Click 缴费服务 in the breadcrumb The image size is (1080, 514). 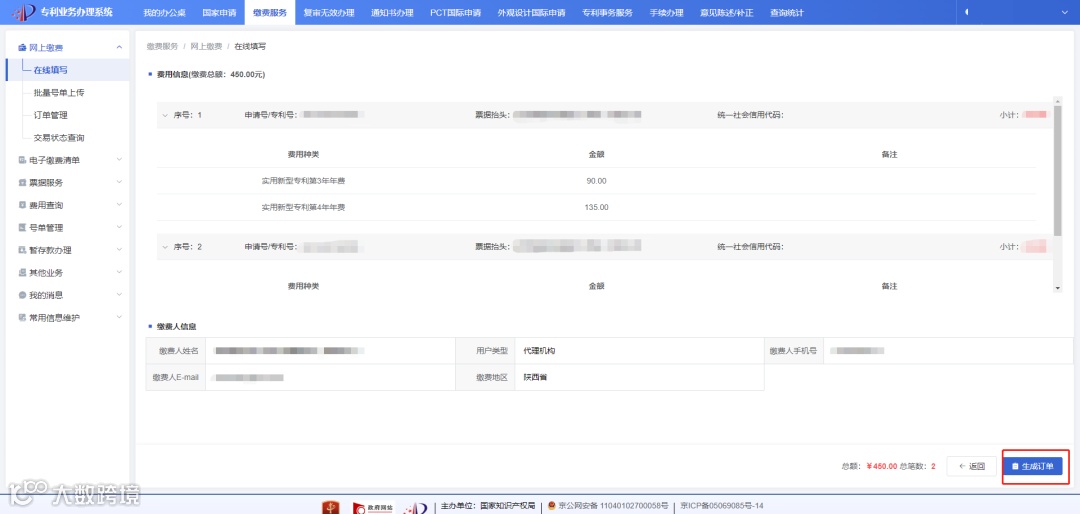coord(162,46)
